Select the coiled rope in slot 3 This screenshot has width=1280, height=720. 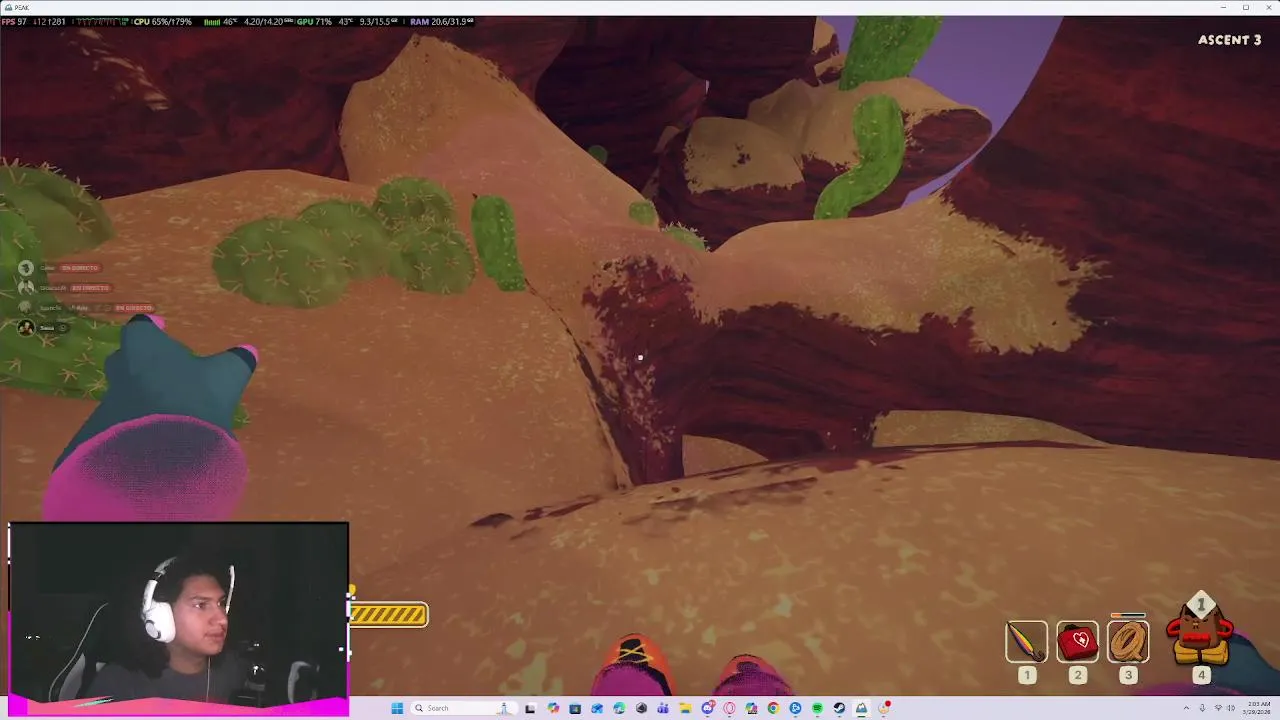[x=1128, y=642]
